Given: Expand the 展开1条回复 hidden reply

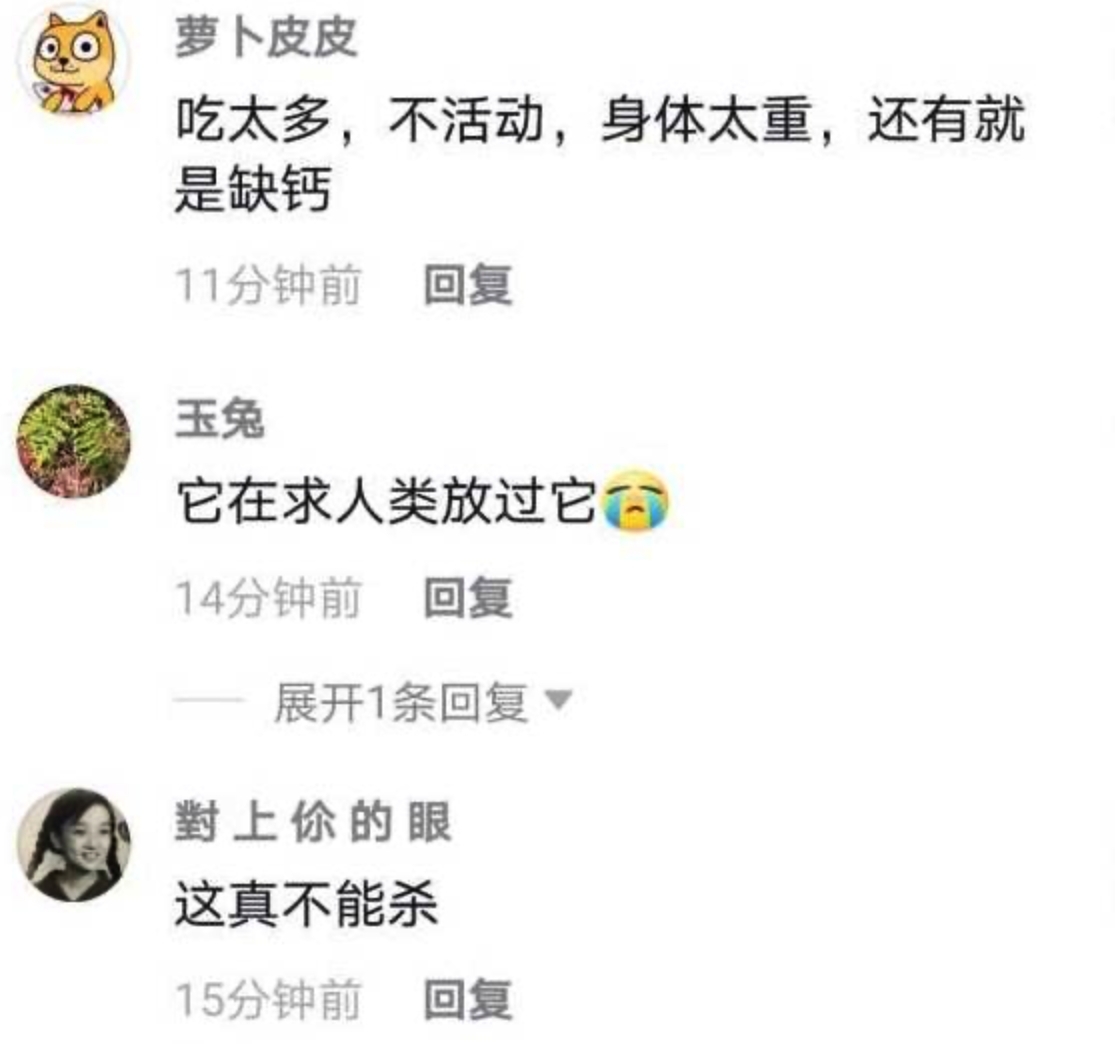Looking at the screenshot, I should click(x=400, y=703).
